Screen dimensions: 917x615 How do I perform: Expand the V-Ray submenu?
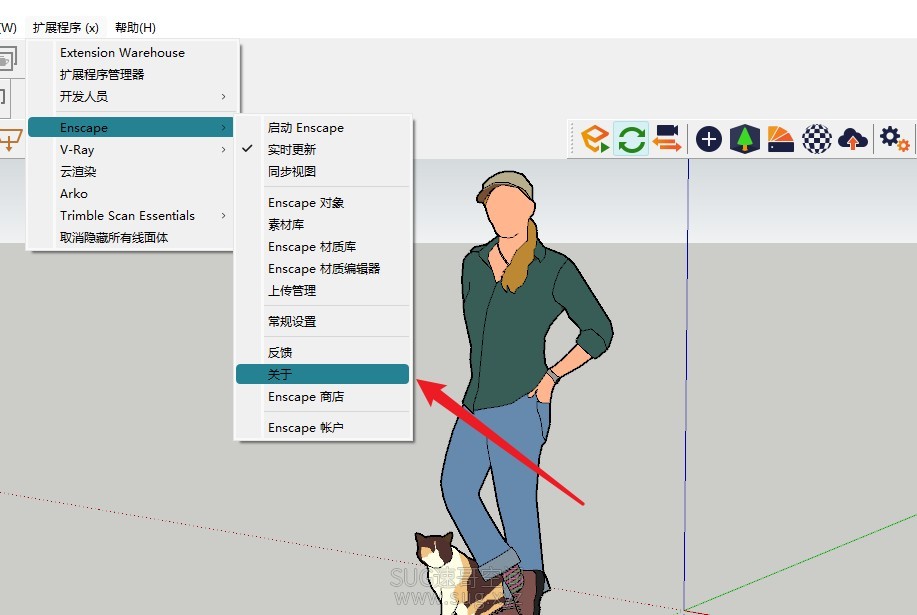coord(132,150)
